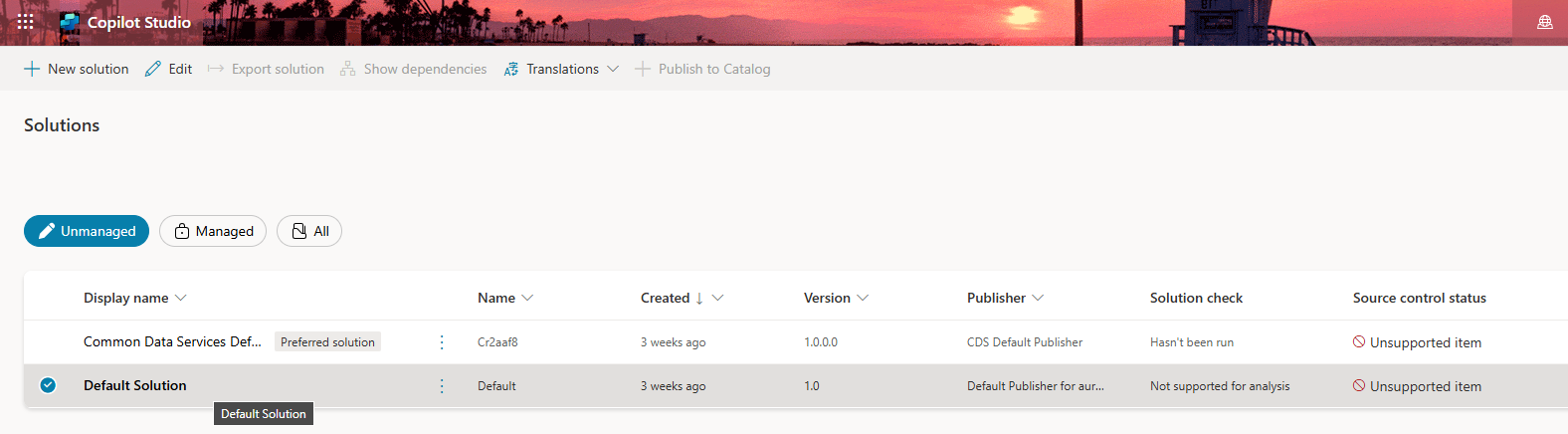Select the All filter tab
Screen dimensions: 1568x434
point(309,231)
